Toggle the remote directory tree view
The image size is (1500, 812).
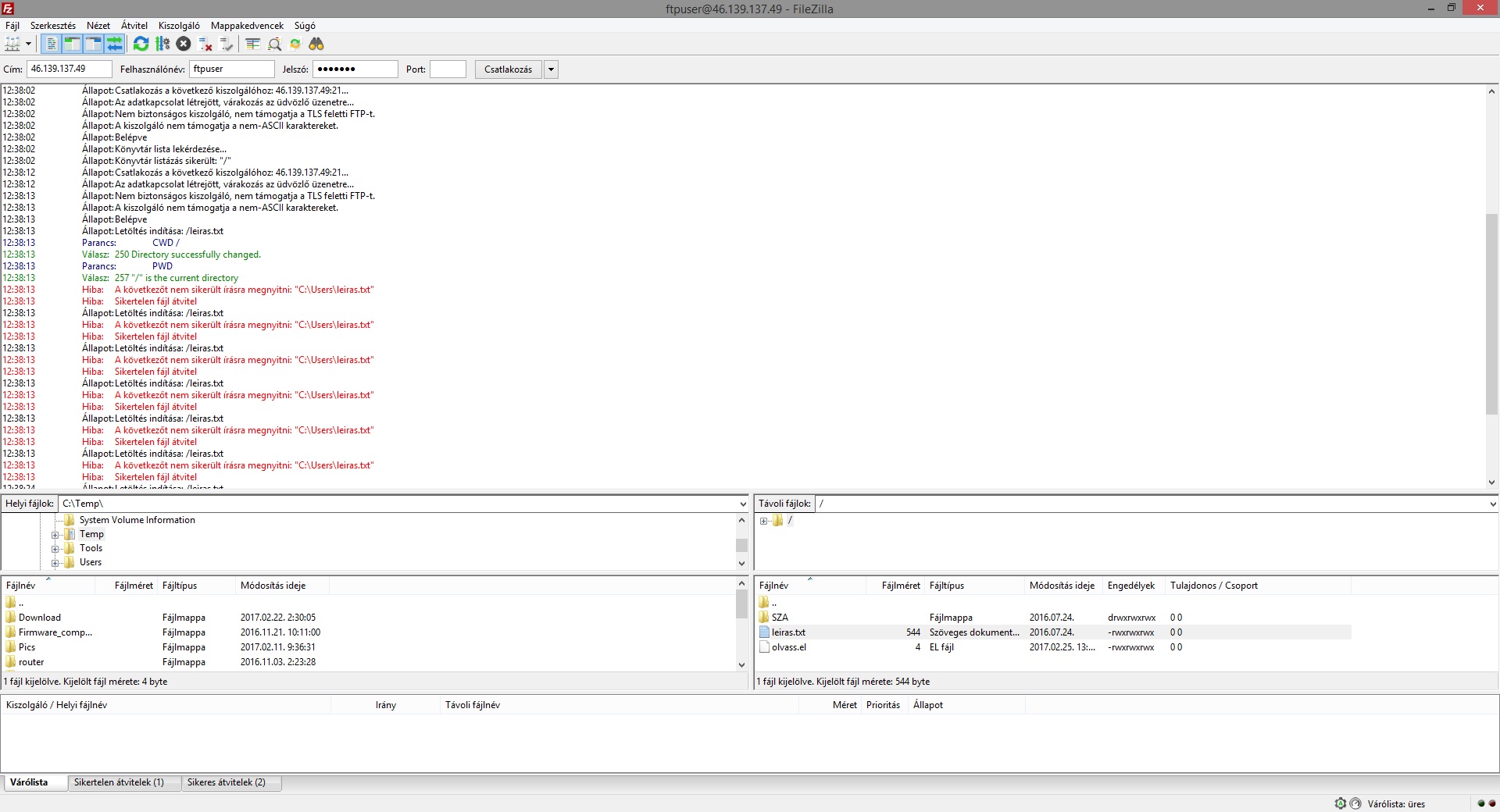[94, 45]
